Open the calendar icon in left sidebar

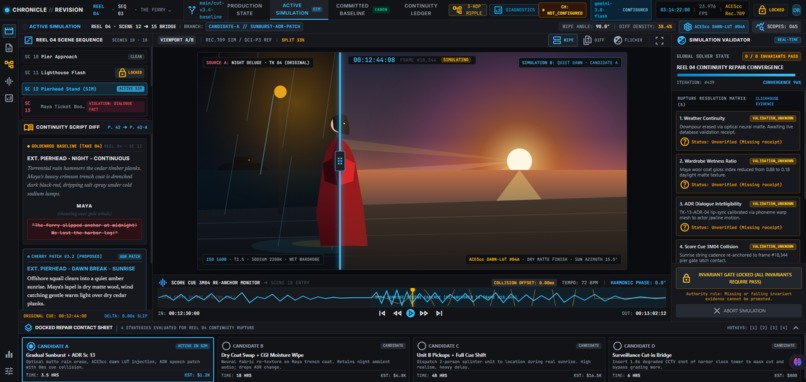click(9, 31)
